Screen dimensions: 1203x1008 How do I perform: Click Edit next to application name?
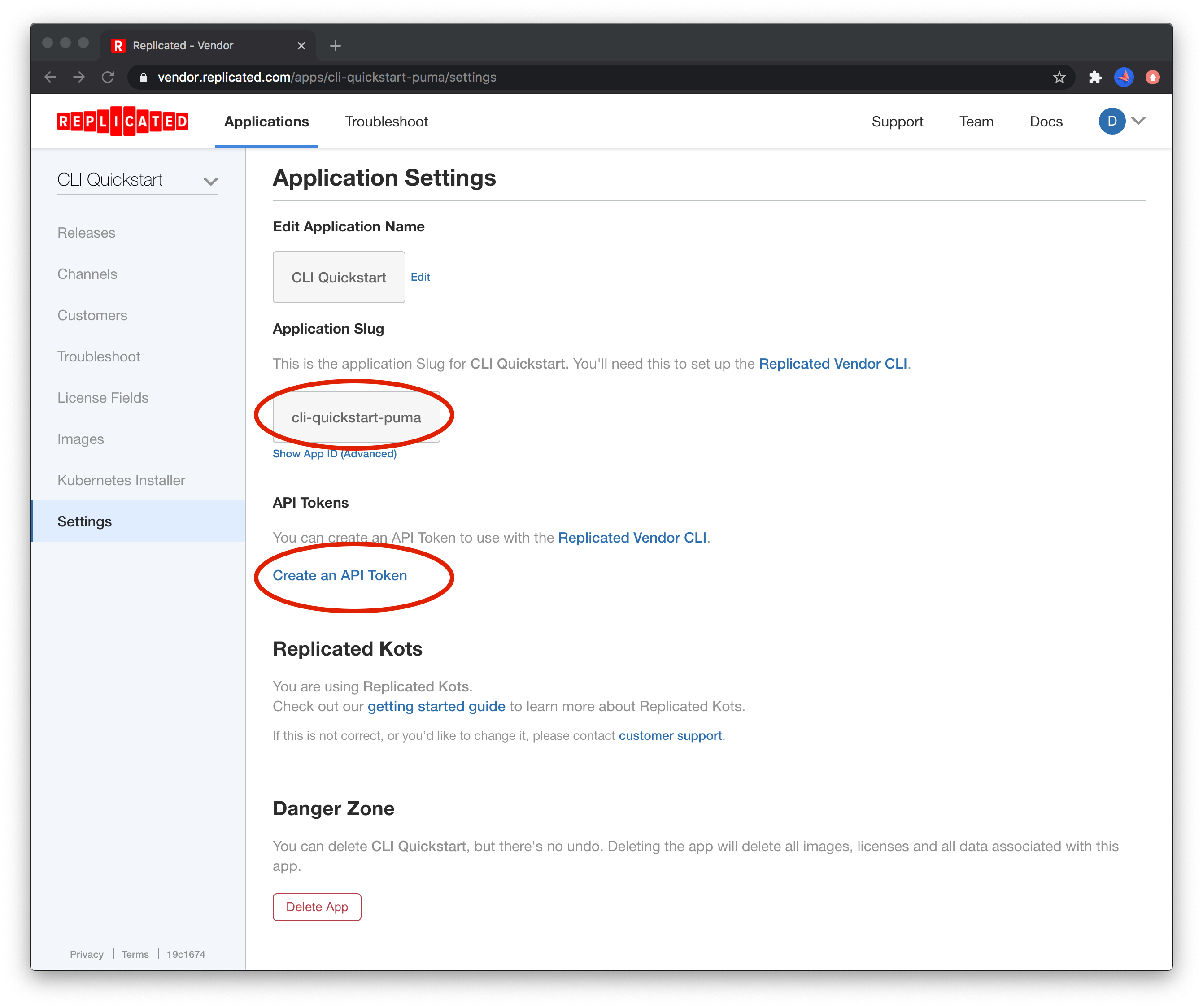tap(420, 277)
